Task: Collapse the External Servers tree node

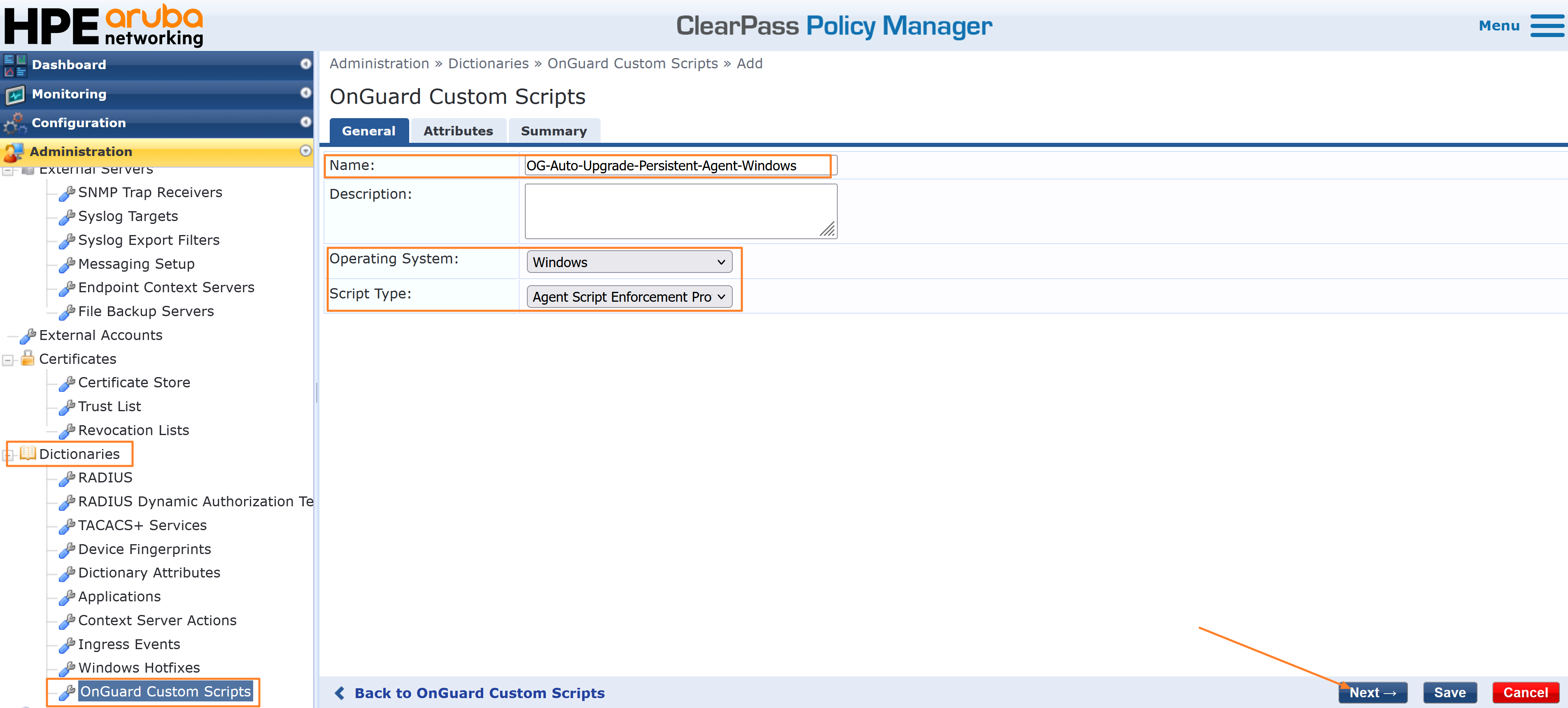Action: 8,170
